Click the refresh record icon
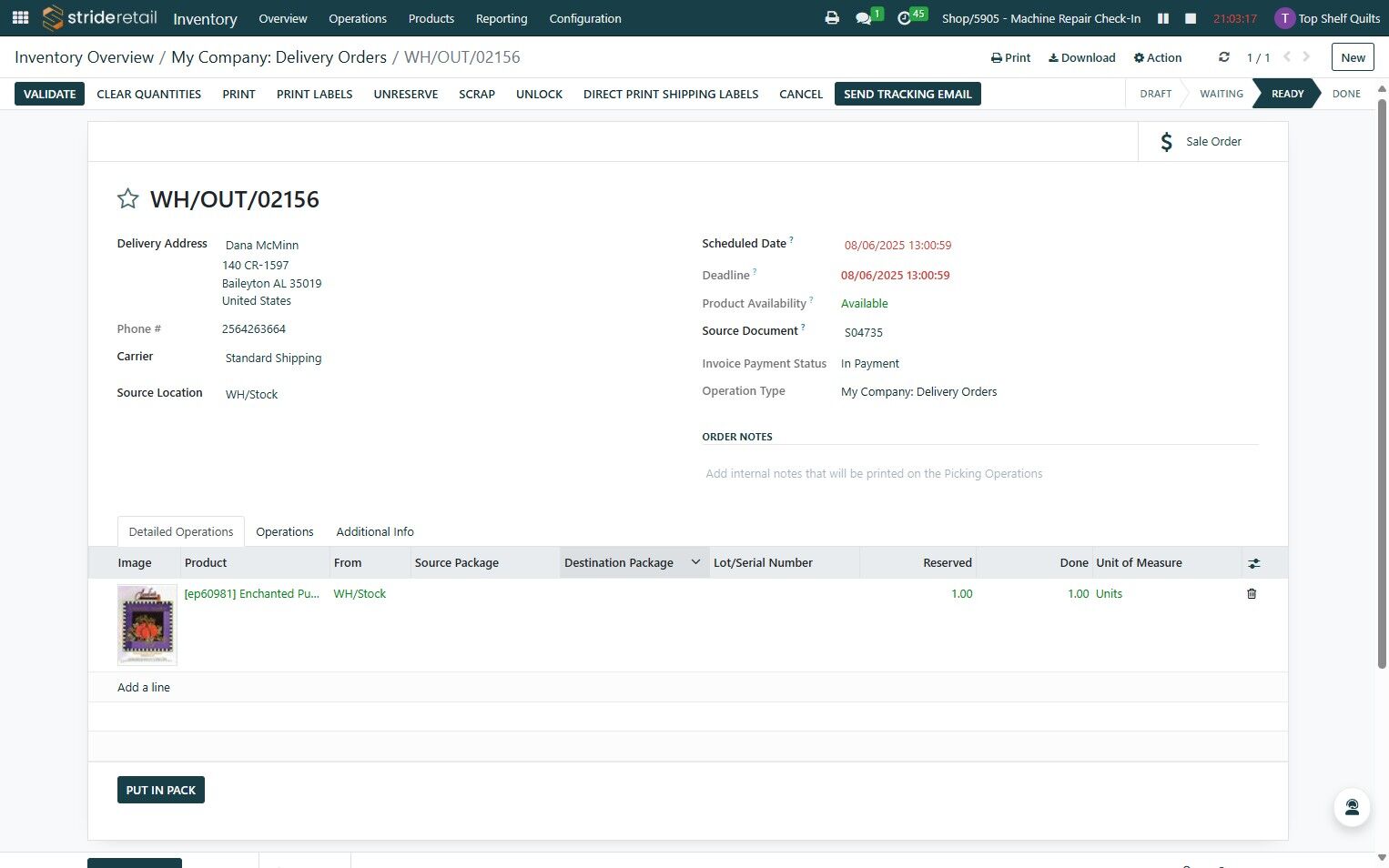This screenshot has width=1389, height=868. (1224, 57)
